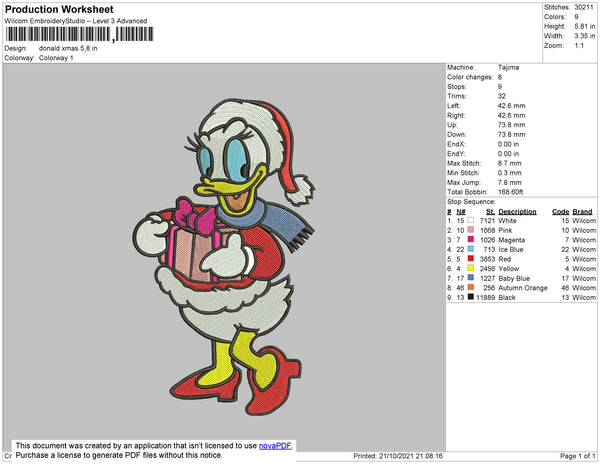
Task: Click the Stitches value 30211
Action: [584, 7]
